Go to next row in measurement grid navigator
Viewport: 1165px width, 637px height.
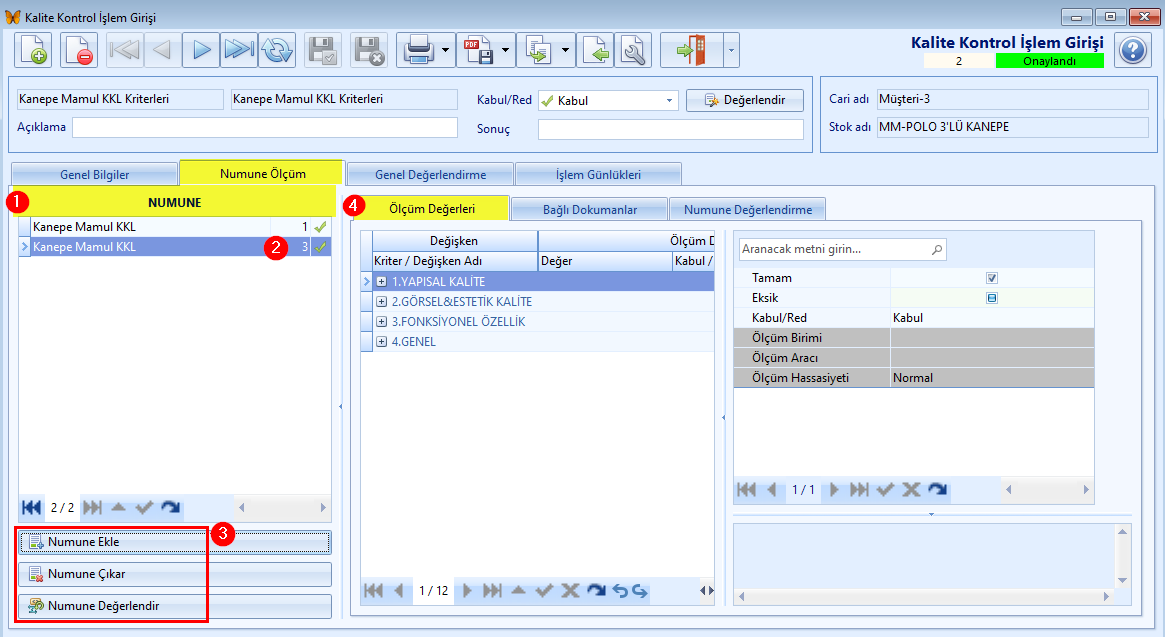pyautogui.click(x=467, y=591)
